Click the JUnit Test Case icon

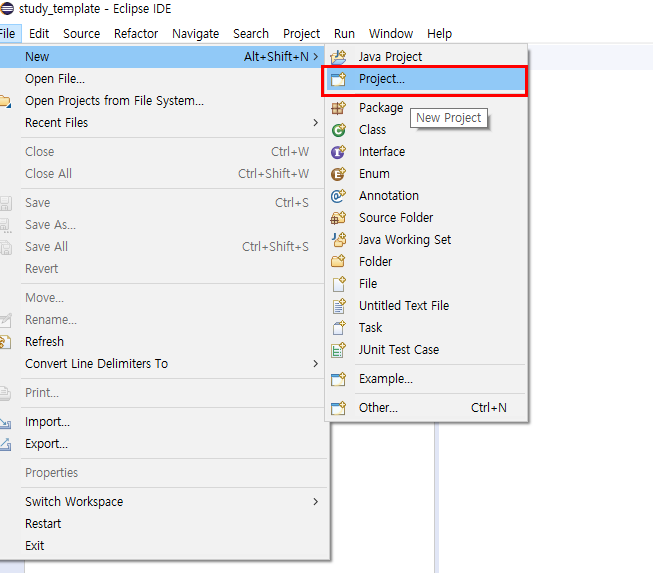(x=338, y=350)
